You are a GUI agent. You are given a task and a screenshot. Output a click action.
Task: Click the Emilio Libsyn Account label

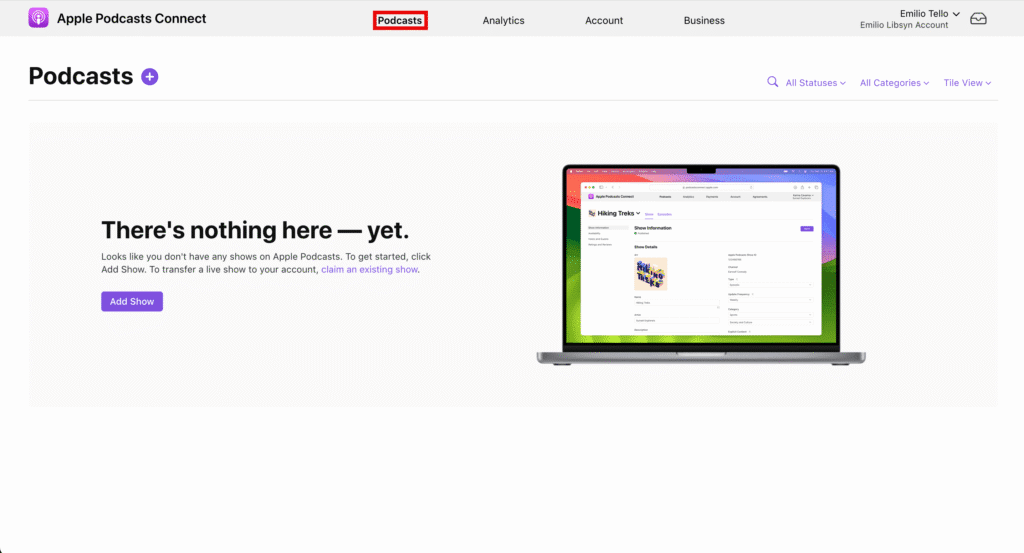click(x=903, y=26)
